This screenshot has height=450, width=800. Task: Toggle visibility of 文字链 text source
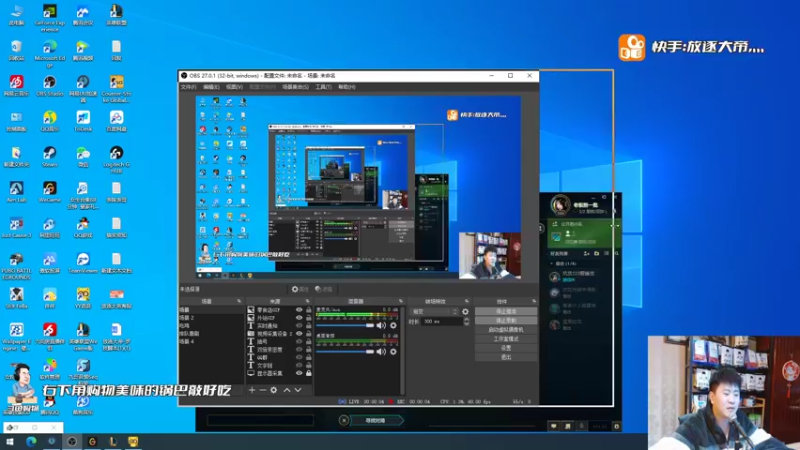pyautogui.click(x=299, y=365)
